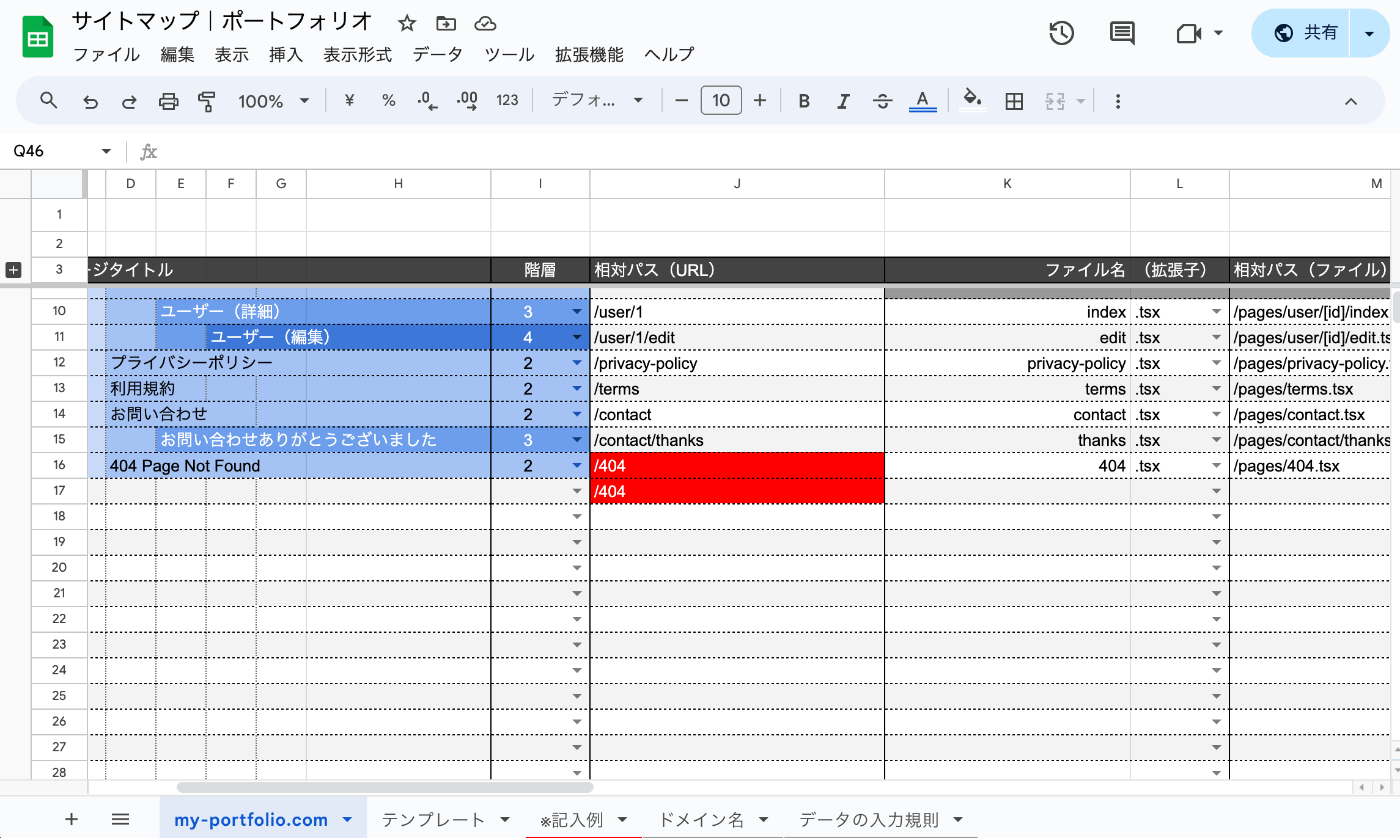
Task: Open the ファイル menu
Action: [106, 55]
